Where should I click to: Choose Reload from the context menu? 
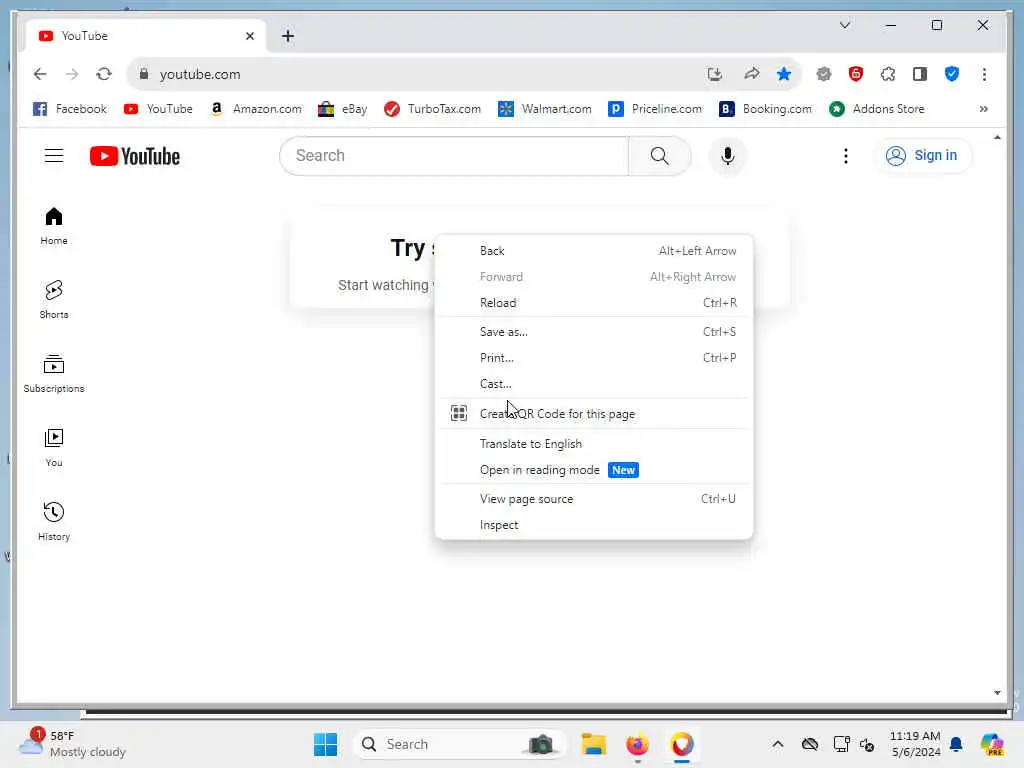[594, 303]
